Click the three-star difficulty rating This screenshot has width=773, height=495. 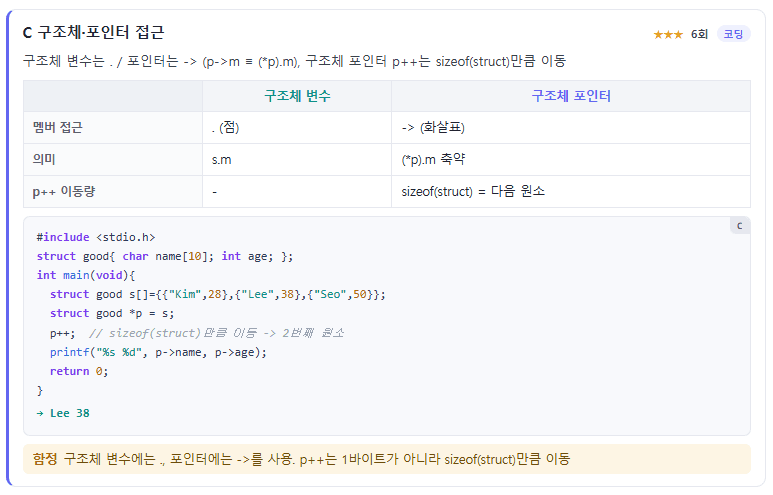668,35
